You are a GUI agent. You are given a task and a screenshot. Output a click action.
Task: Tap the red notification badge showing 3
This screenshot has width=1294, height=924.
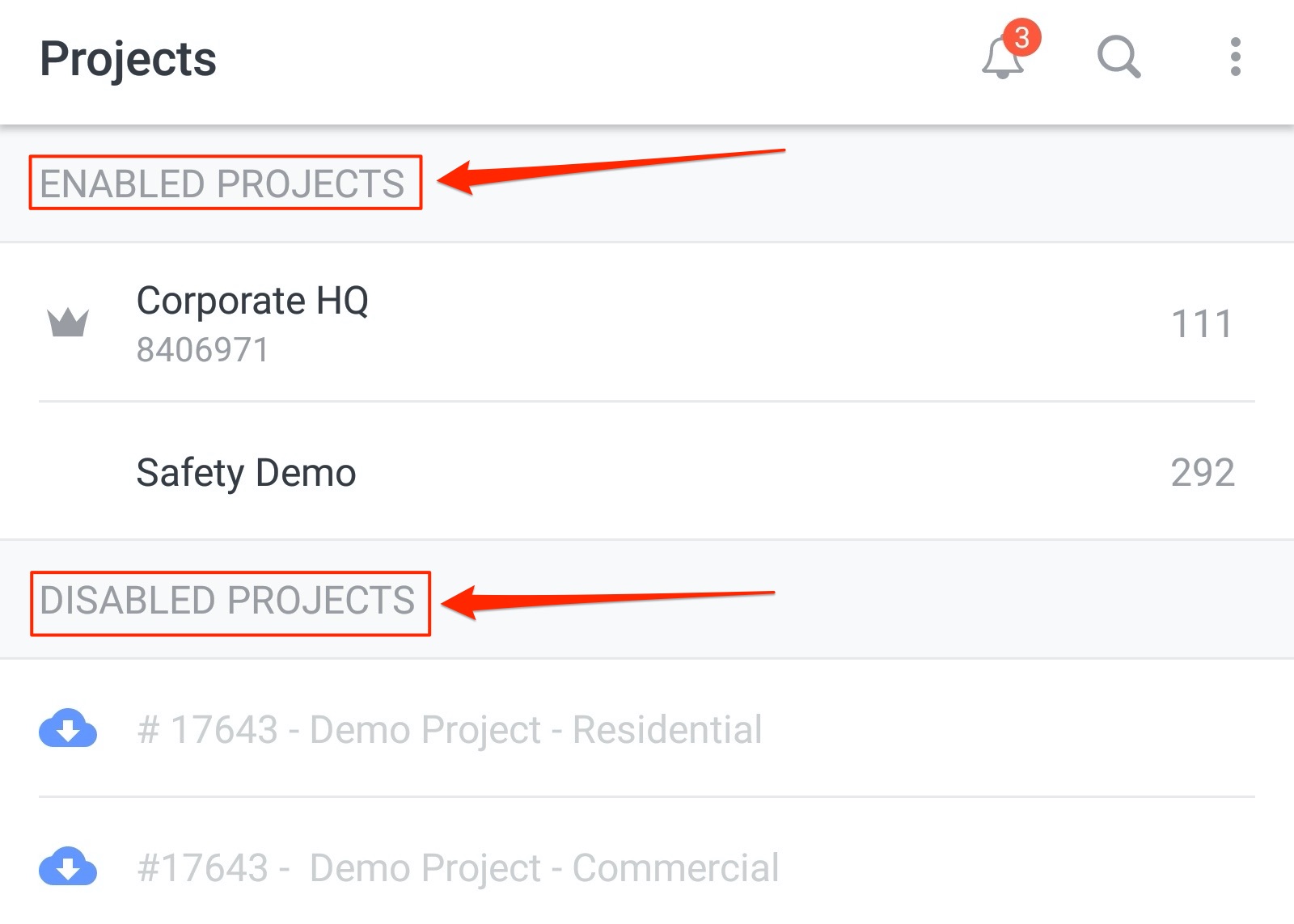point(1021,37)
